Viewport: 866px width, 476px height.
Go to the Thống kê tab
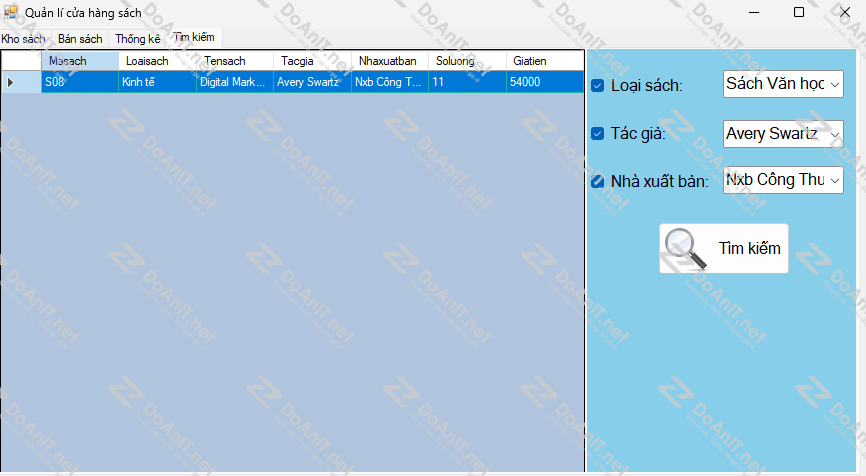[x=138, y=39]
